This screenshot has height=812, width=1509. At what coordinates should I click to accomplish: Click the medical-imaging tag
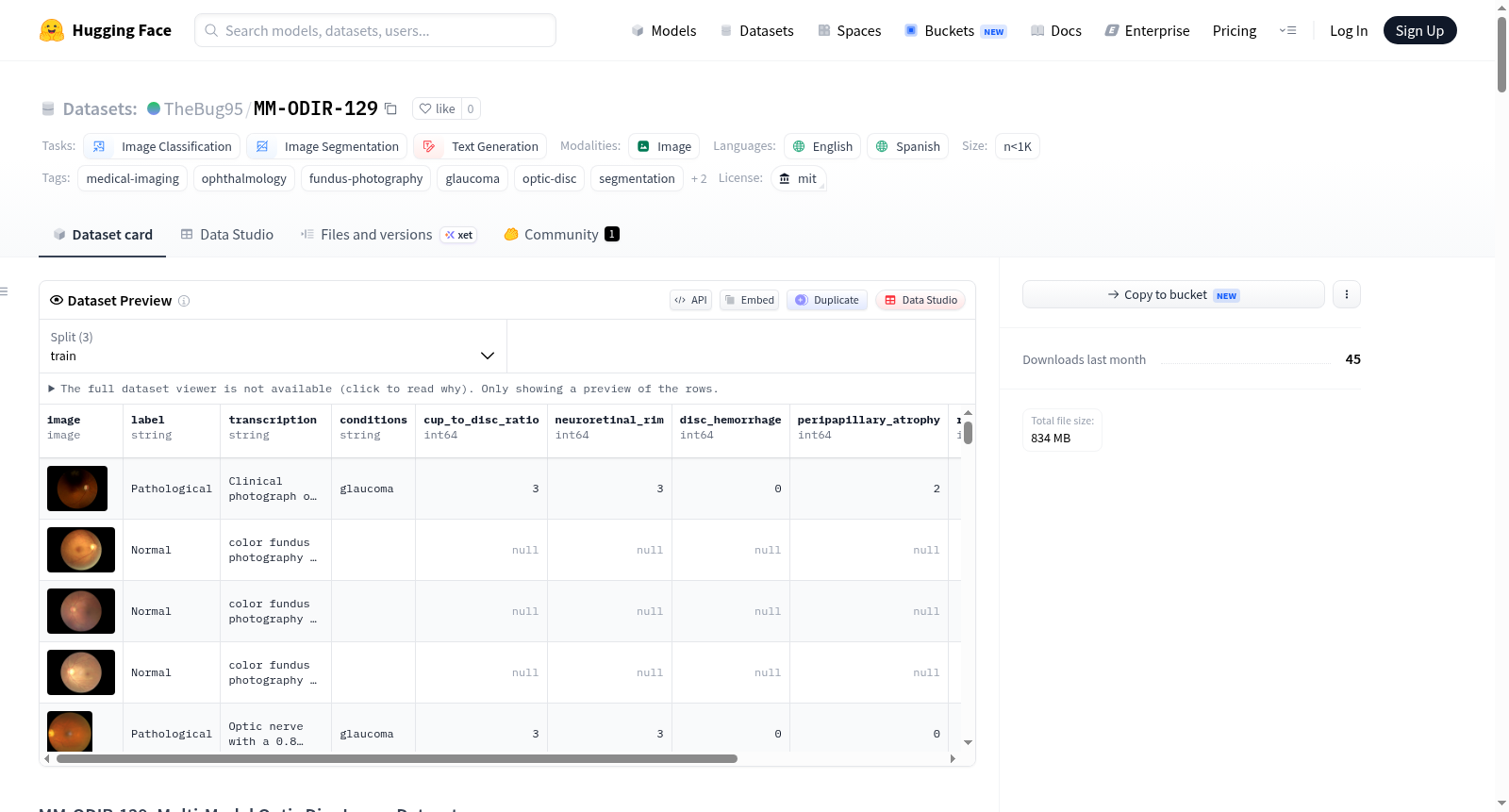133,178
